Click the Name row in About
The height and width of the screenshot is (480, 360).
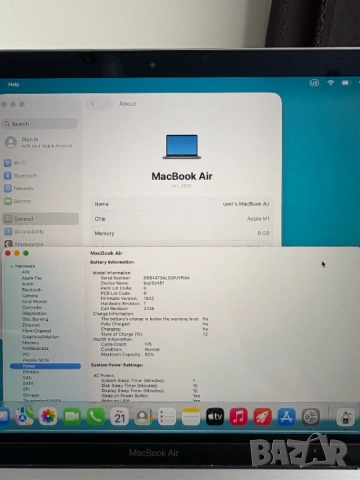pyautogui.click(x=182, y=204)
